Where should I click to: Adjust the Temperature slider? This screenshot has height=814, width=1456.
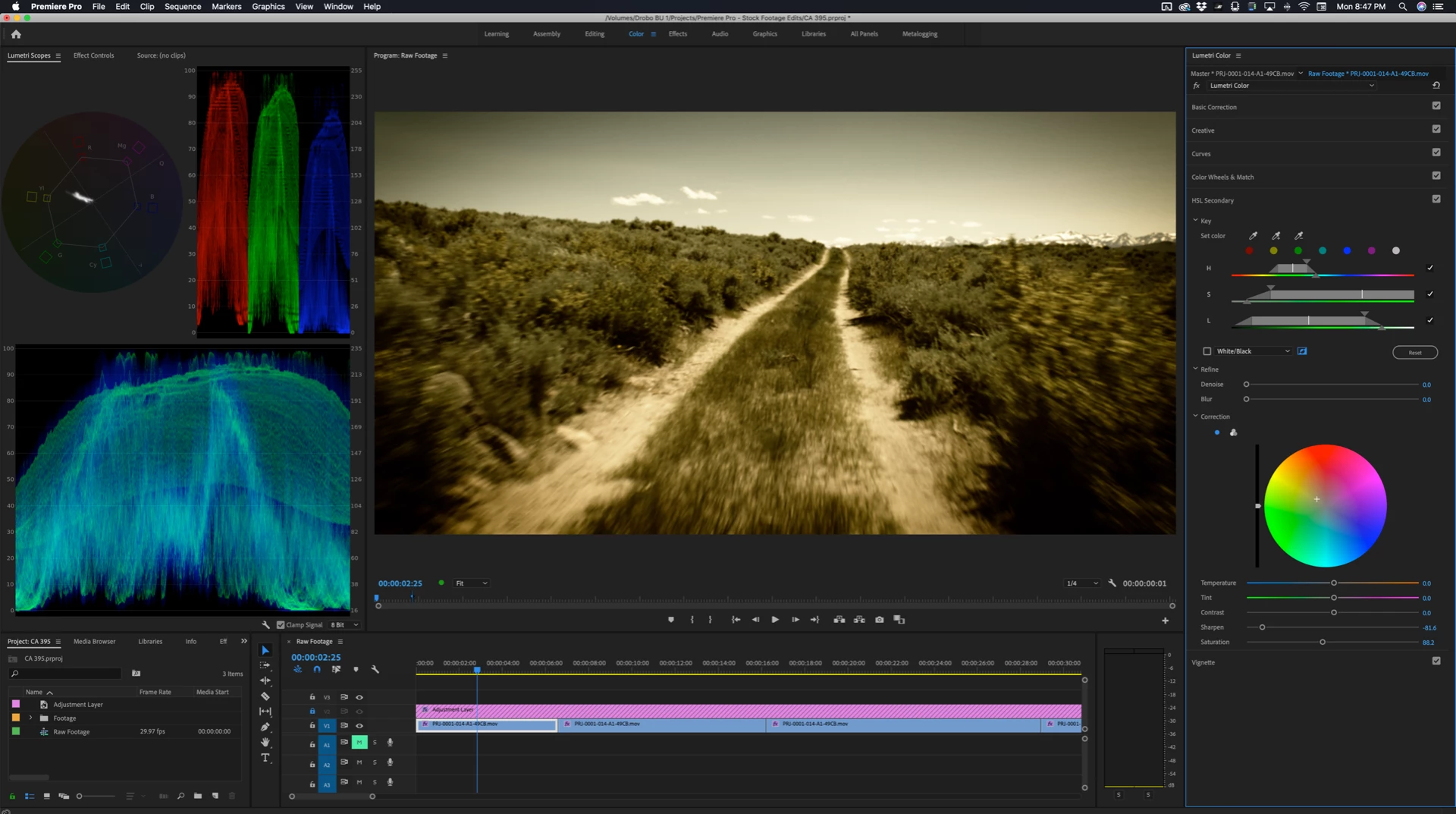click(x=1333, y=583)
